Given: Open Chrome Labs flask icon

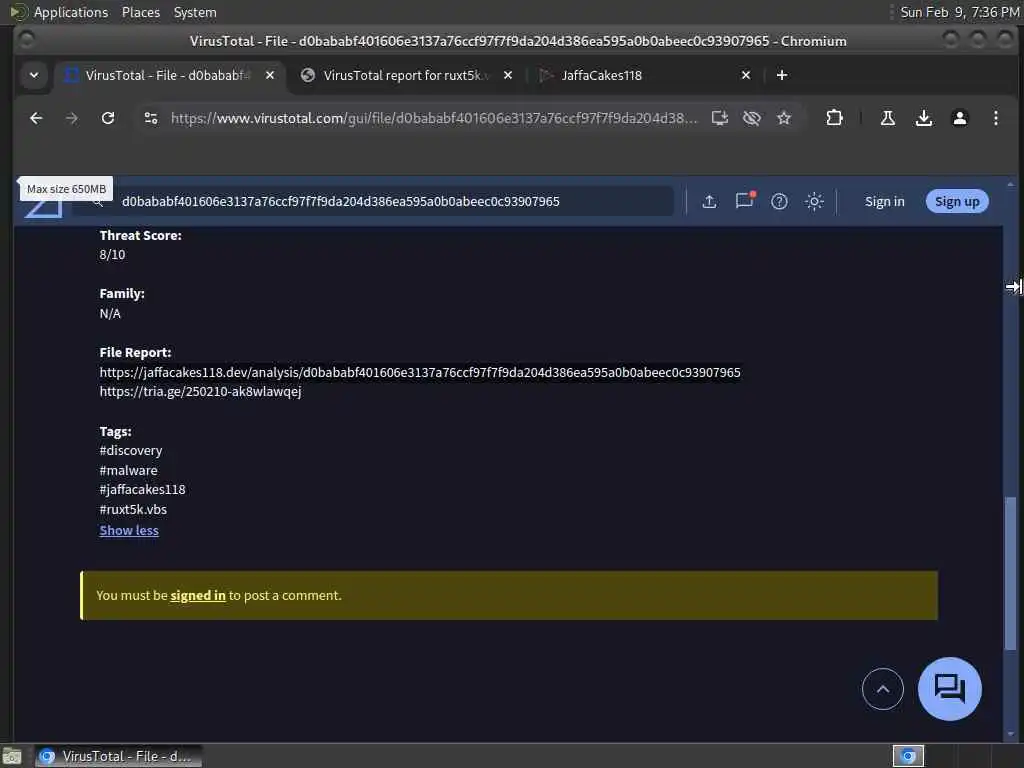Looking at the screenshot, I should click(x=888, y=118).
